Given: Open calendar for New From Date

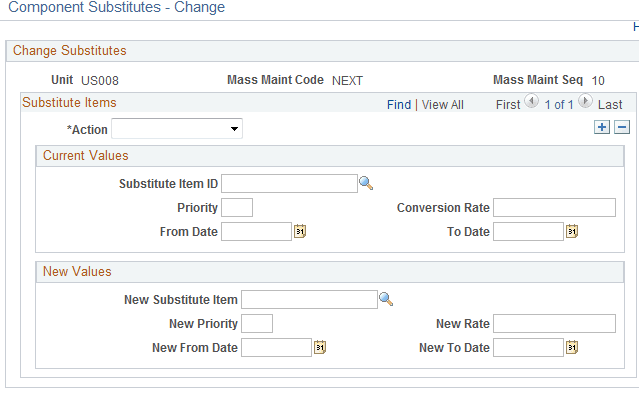Looking at the screenshot, I should tap(320, 347).
